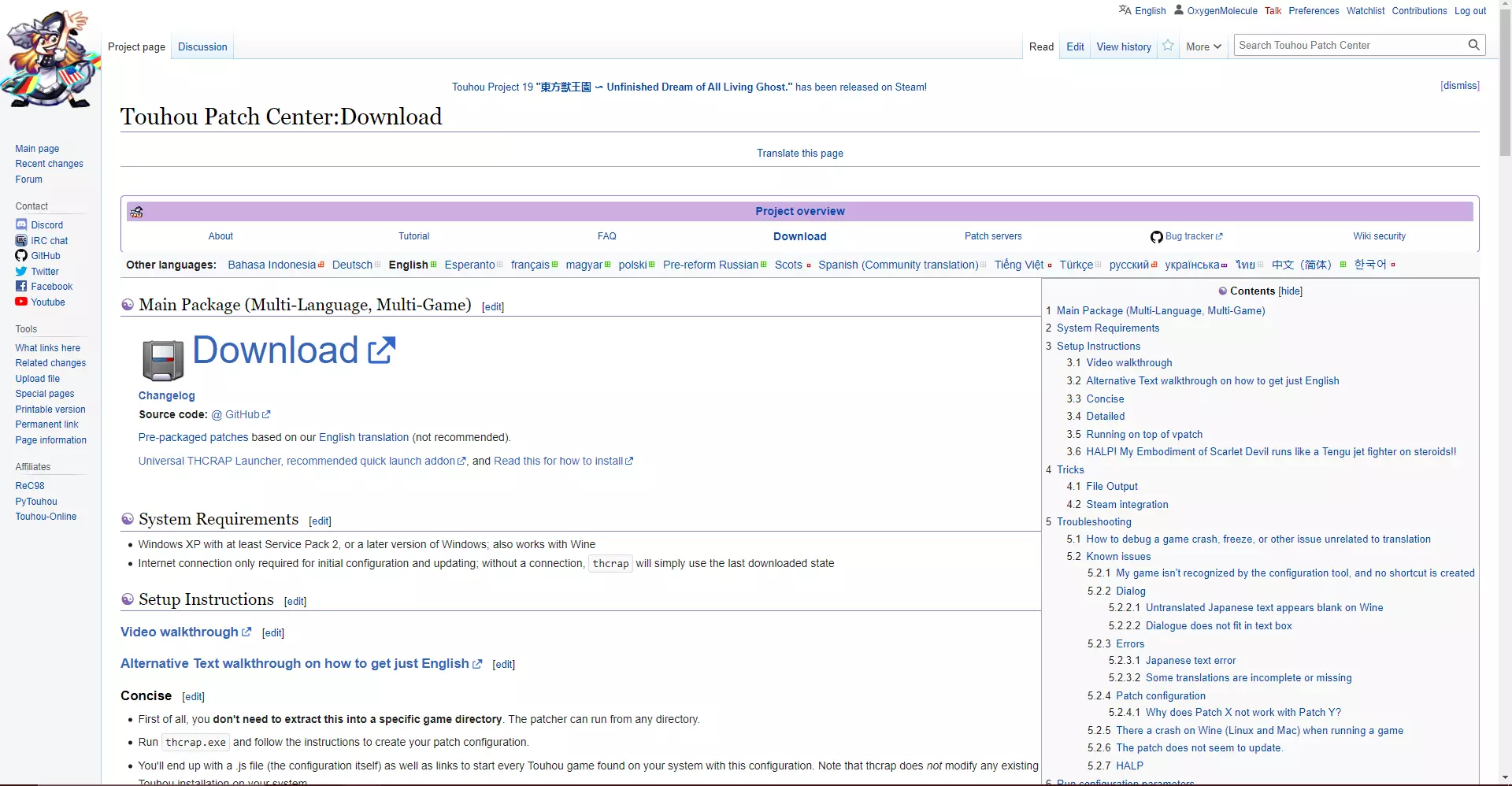Click the watchlist star icon
1512x786 pixels.
click(1168, 46)
